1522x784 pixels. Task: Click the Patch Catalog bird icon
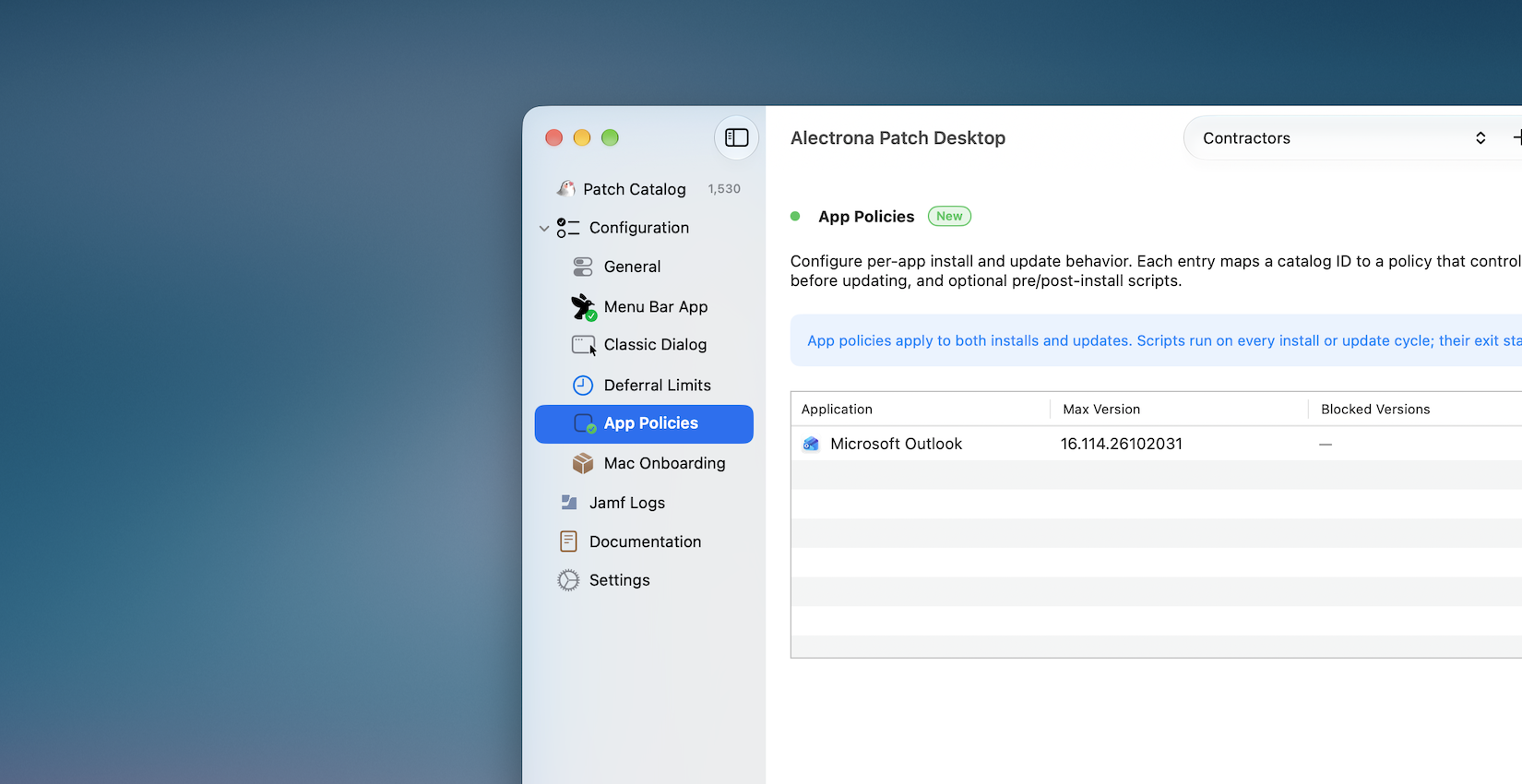[x=566, y=188]
